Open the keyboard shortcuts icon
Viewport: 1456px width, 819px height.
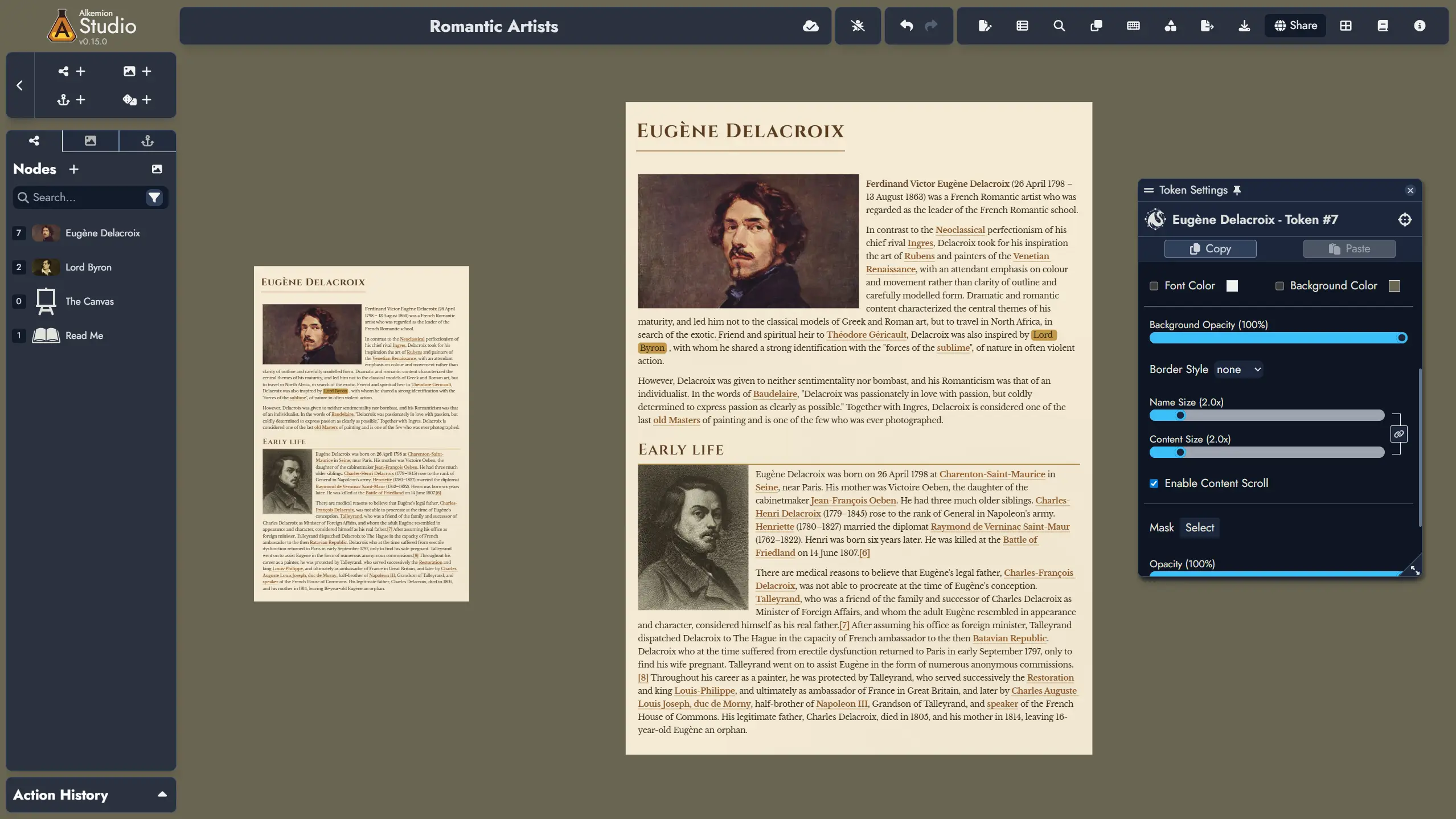coord(1133,26)
